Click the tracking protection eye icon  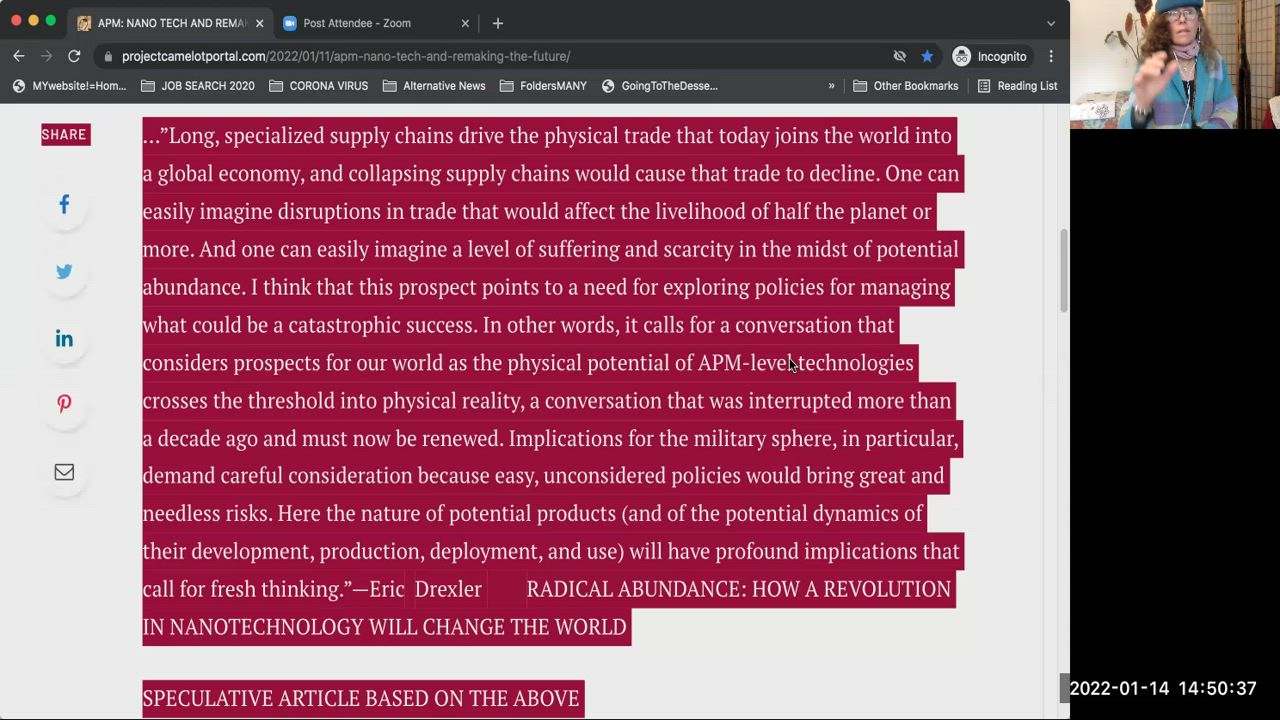tap(899, 57)
